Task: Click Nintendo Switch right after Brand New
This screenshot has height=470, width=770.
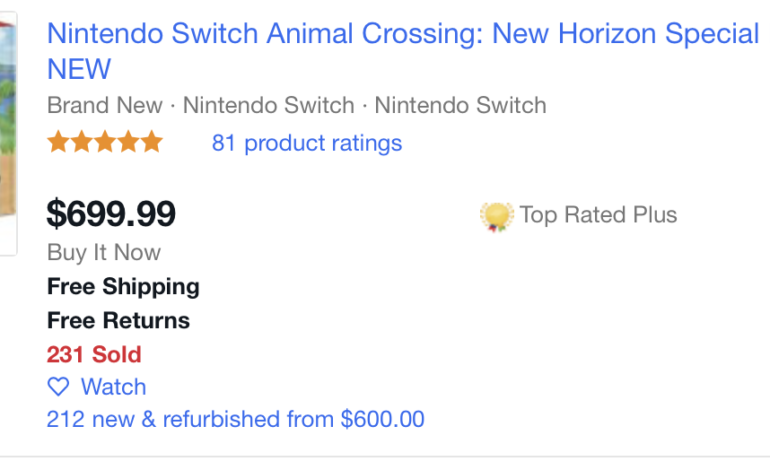Action: (x=268, y=105)
